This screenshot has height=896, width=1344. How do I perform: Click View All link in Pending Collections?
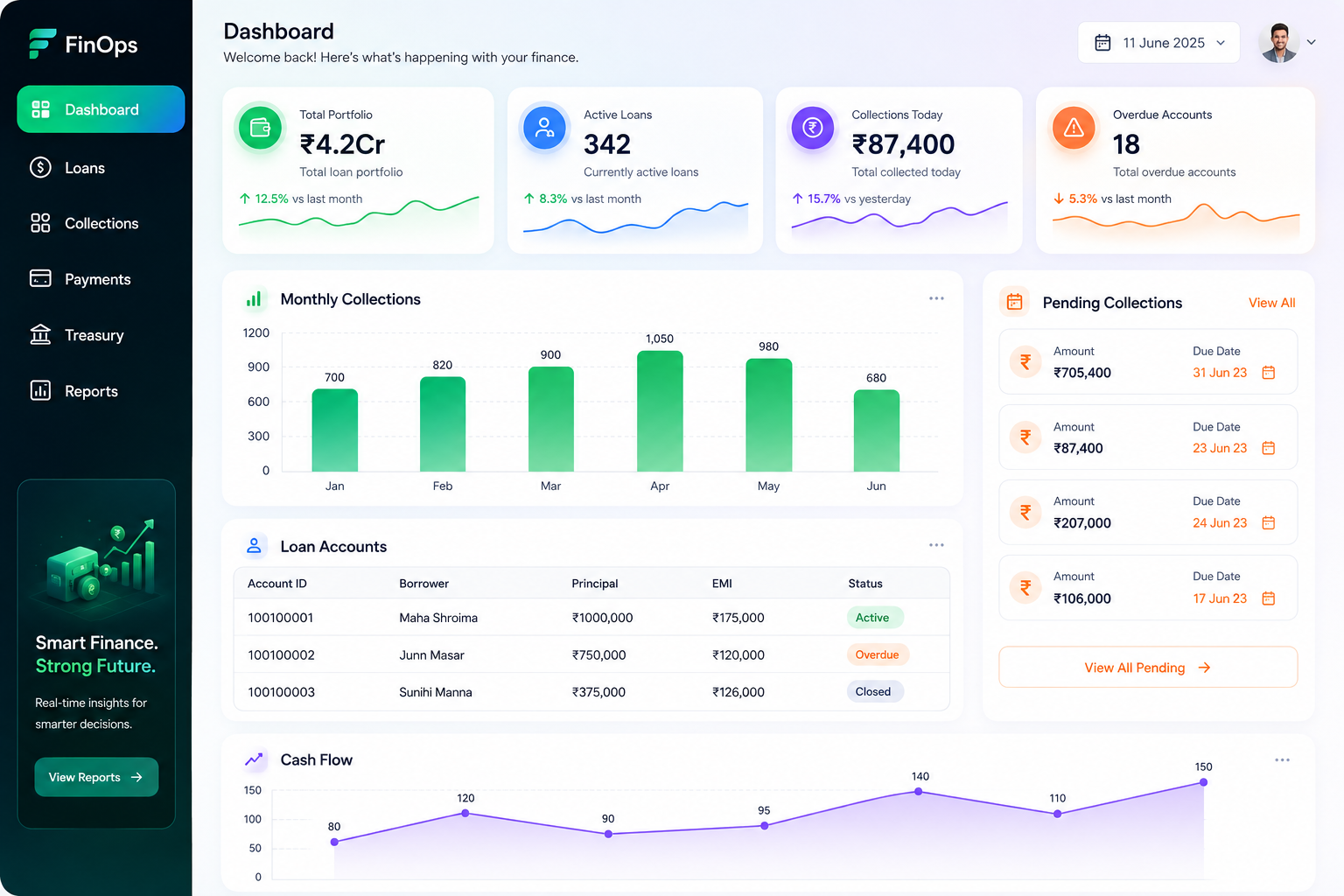pos(1271,303)
